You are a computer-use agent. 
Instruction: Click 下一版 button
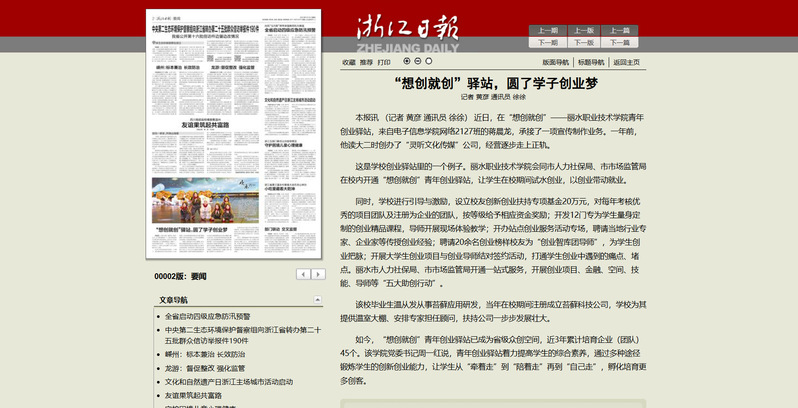[584, 43]
